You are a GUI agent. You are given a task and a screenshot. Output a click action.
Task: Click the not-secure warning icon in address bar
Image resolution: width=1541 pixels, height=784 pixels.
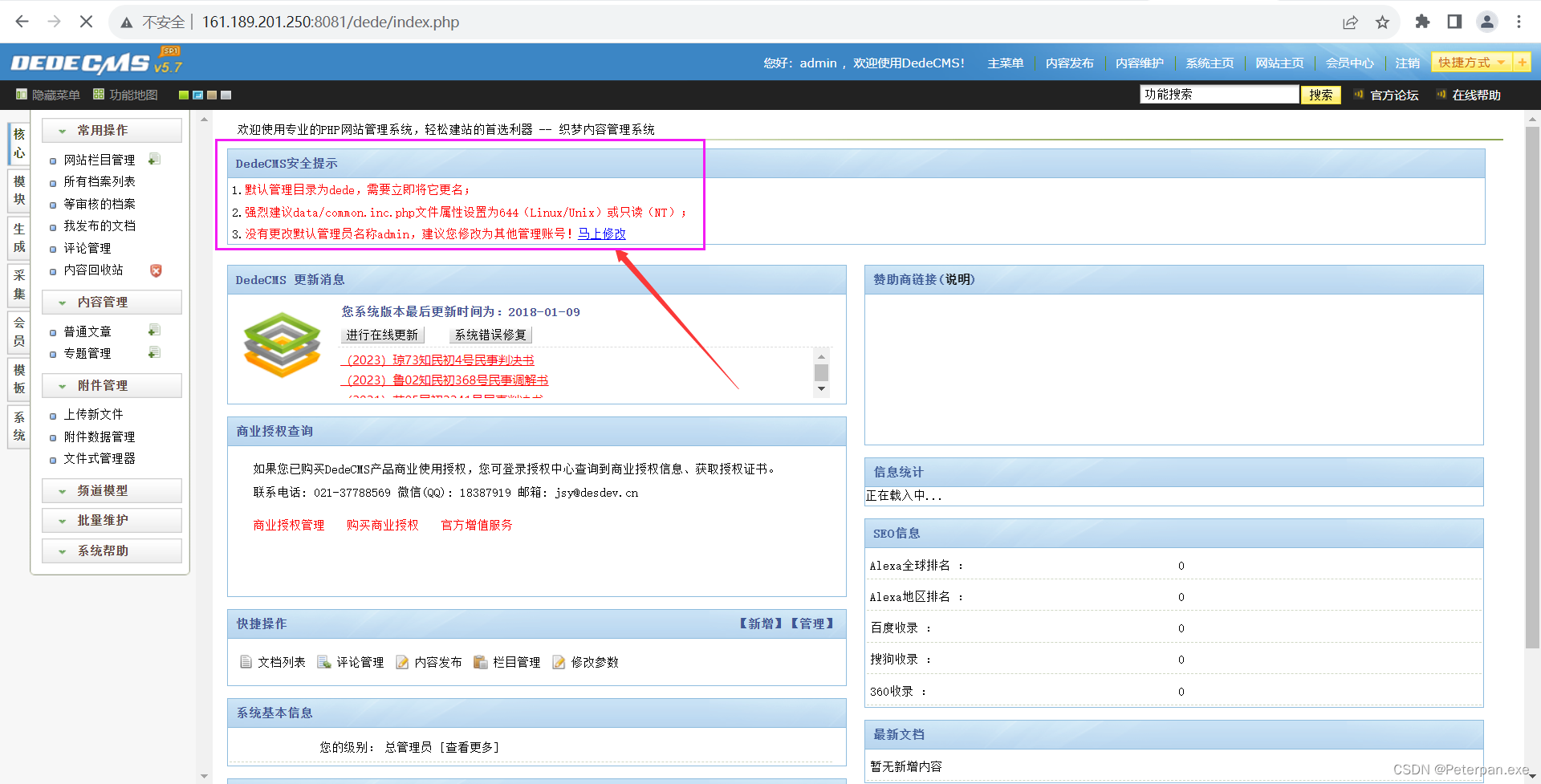(127, 22)
